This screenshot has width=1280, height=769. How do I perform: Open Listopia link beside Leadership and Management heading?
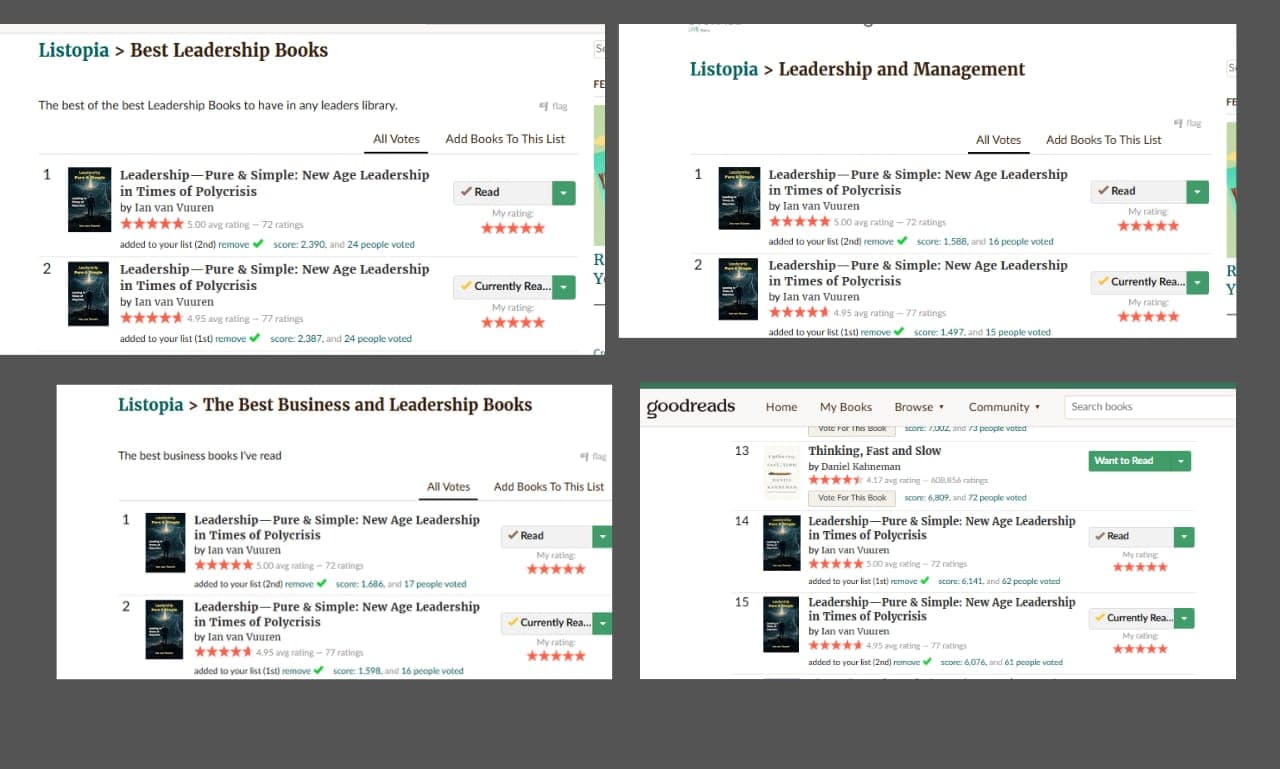tap(724, 69)
